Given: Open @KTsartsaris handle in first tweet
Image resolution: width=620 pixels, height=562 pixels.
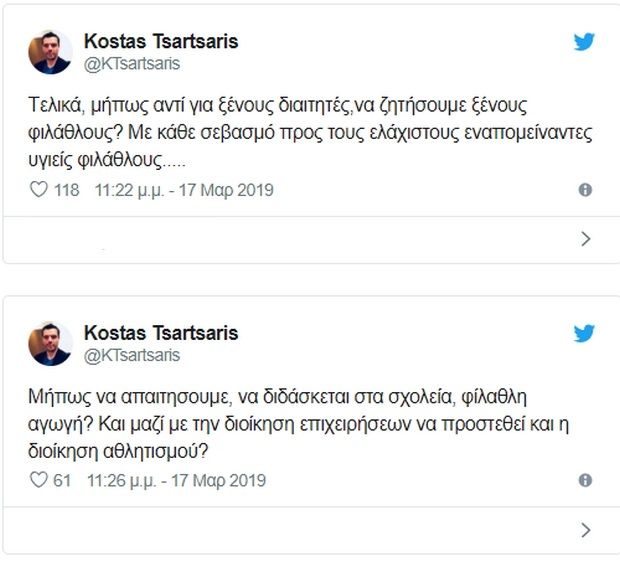Looking at the screenshot, I should [x=133, y=63].
